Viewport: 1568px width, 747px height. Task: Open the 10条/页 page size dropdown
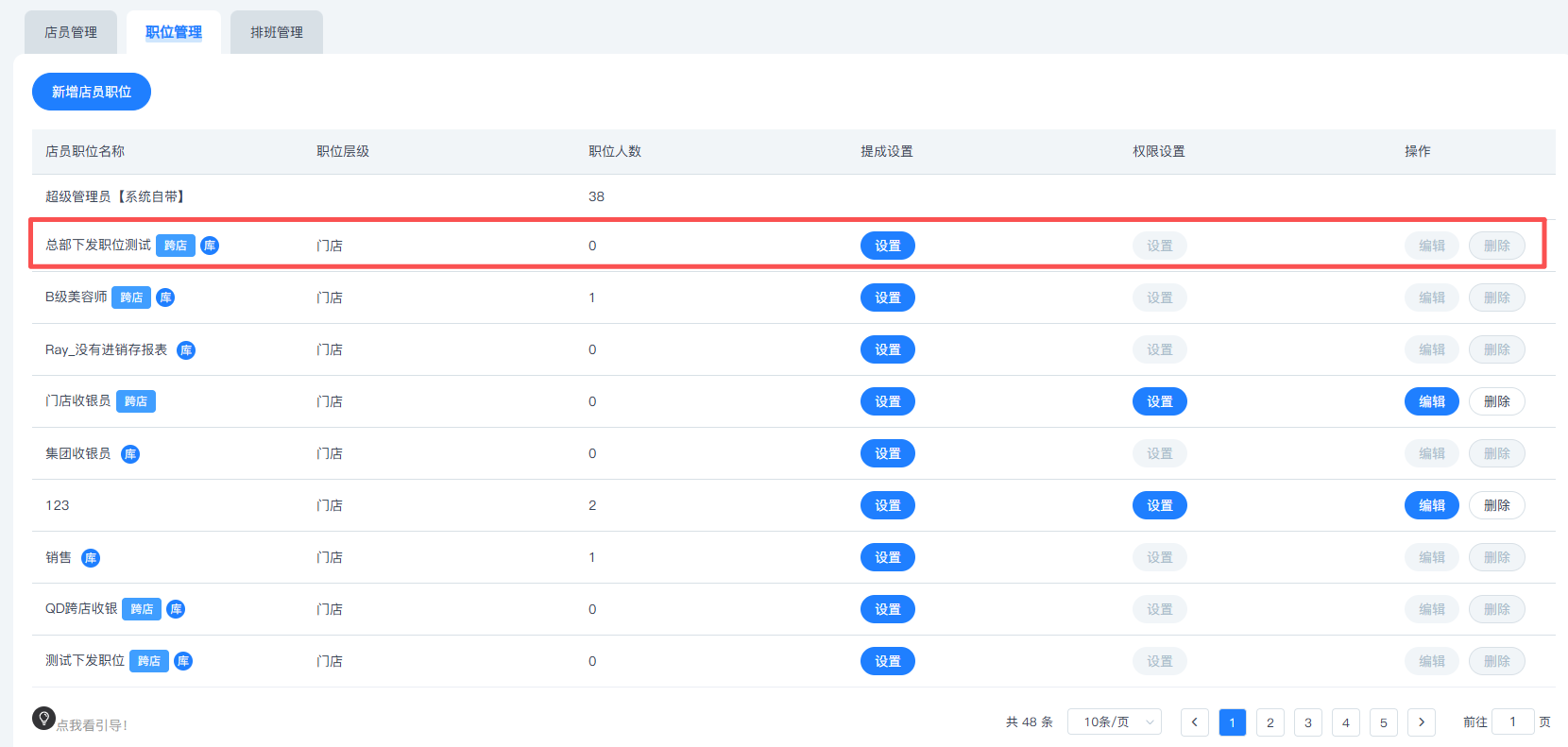click(x=1115, y=722)
